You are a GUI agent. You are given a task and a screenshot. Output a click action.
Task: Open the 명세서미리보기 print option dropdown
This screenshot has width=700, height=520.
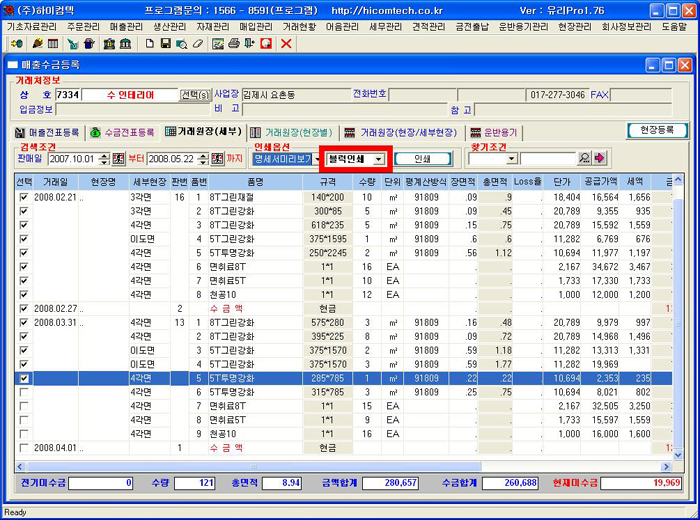click(x=317, y=159)
